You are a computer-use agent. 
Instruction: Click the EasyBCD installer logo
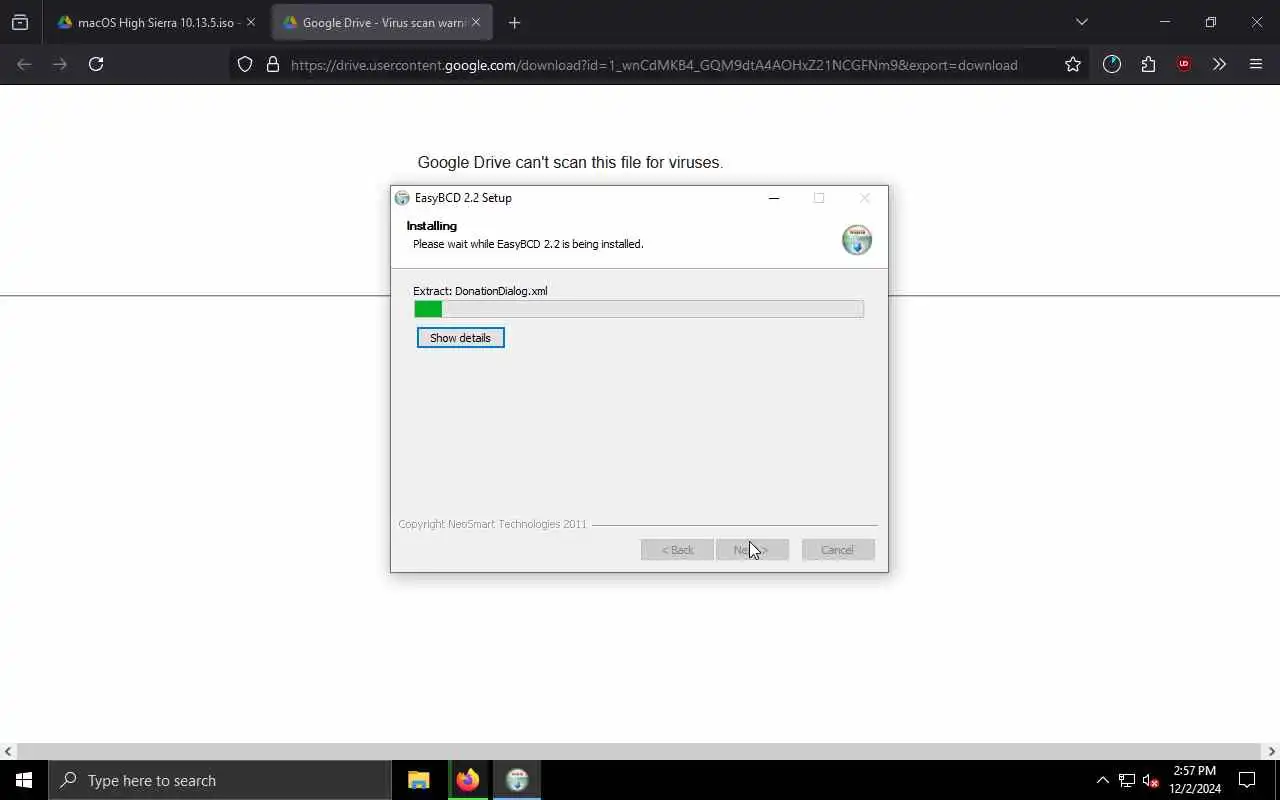[857, 240]
